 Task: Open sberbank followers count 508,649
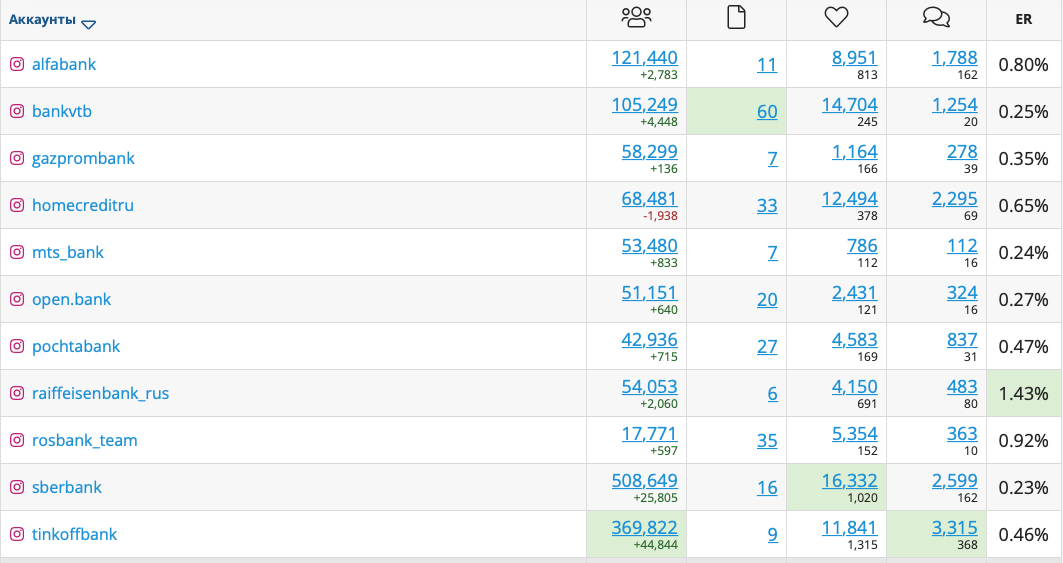pos(644,480)
